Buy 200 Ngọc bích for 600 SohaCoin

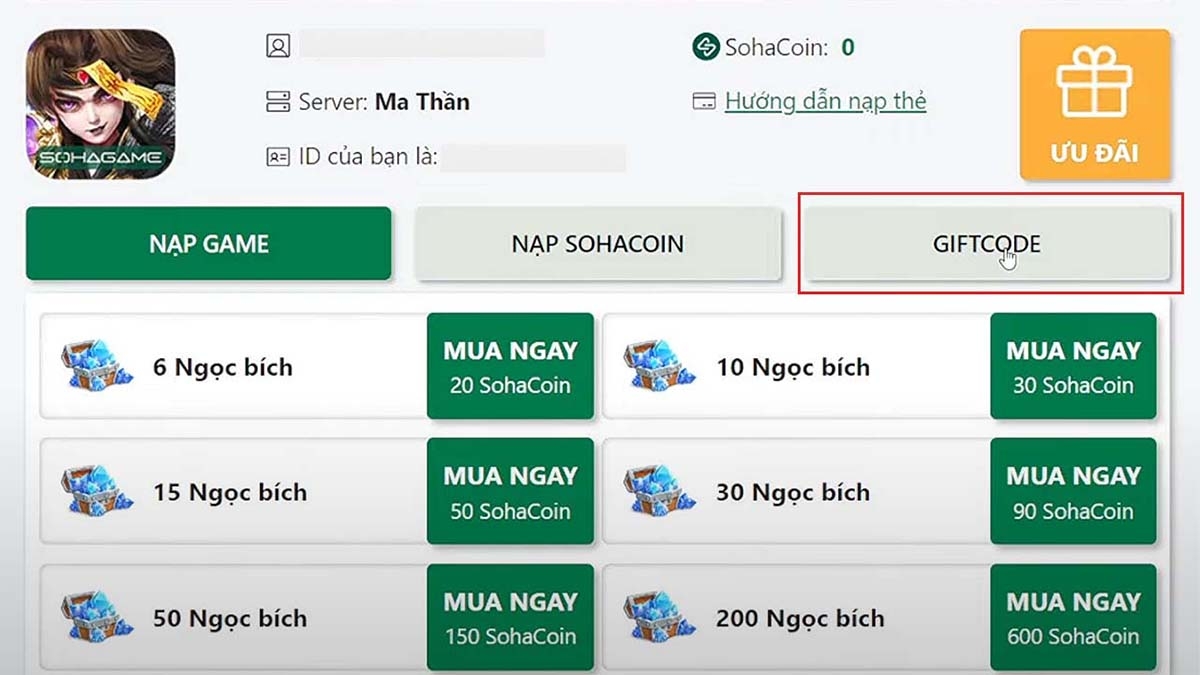click(1074, 617)
